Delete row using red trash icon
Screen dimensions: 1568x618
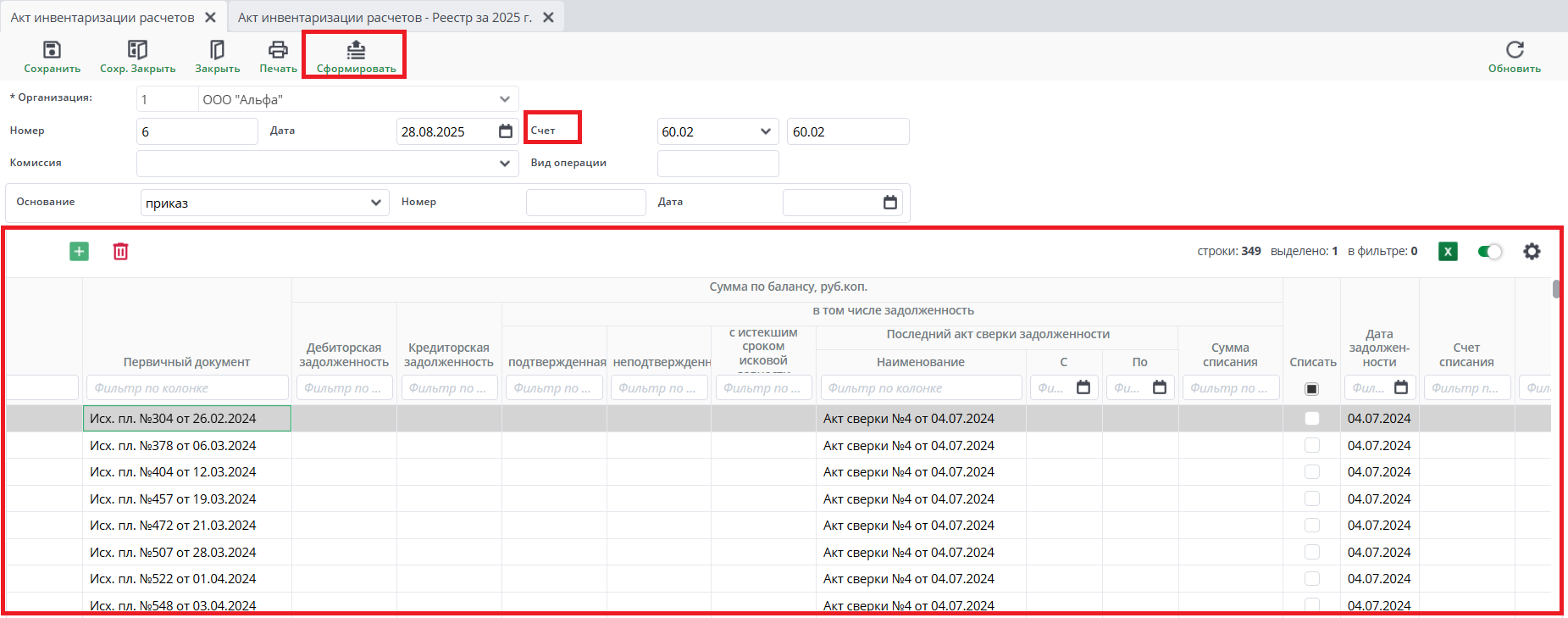(x=121, y=251)
